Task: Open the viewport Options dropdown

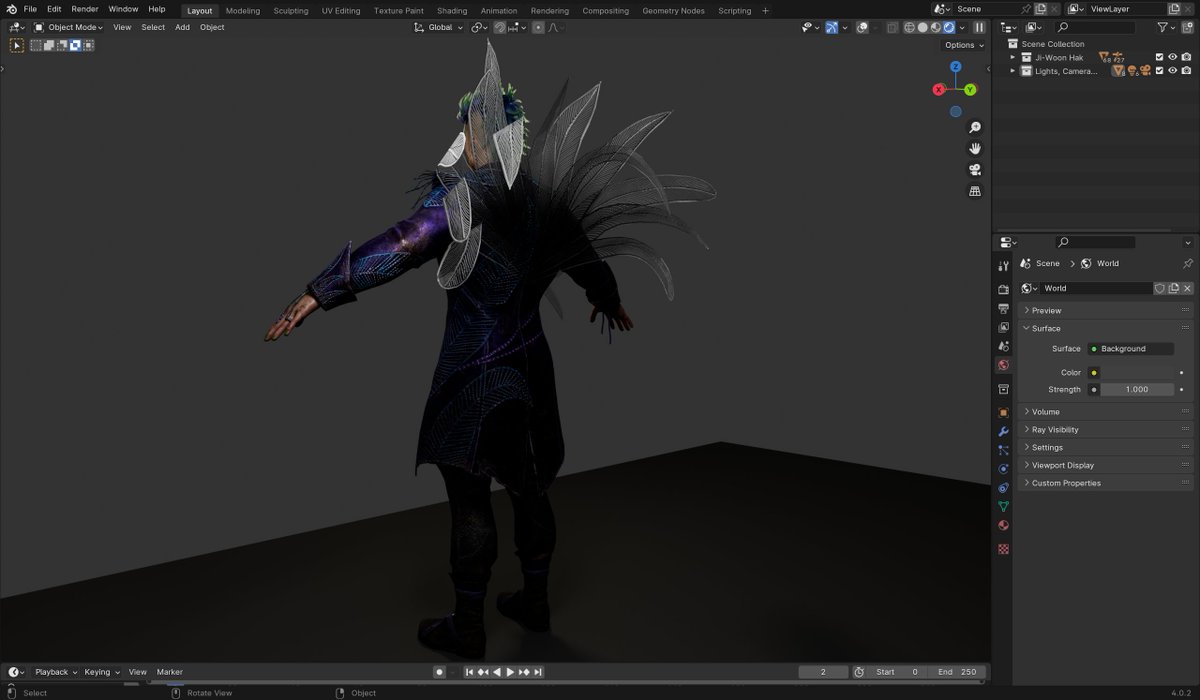Action: coord(964,45)
